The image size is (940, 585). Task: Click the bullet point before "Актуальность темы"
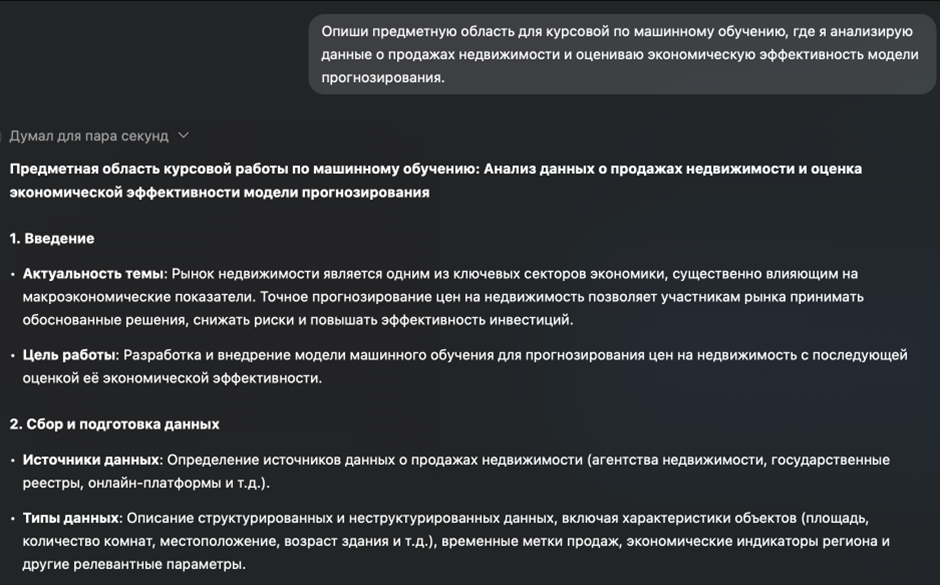point(13,274)
